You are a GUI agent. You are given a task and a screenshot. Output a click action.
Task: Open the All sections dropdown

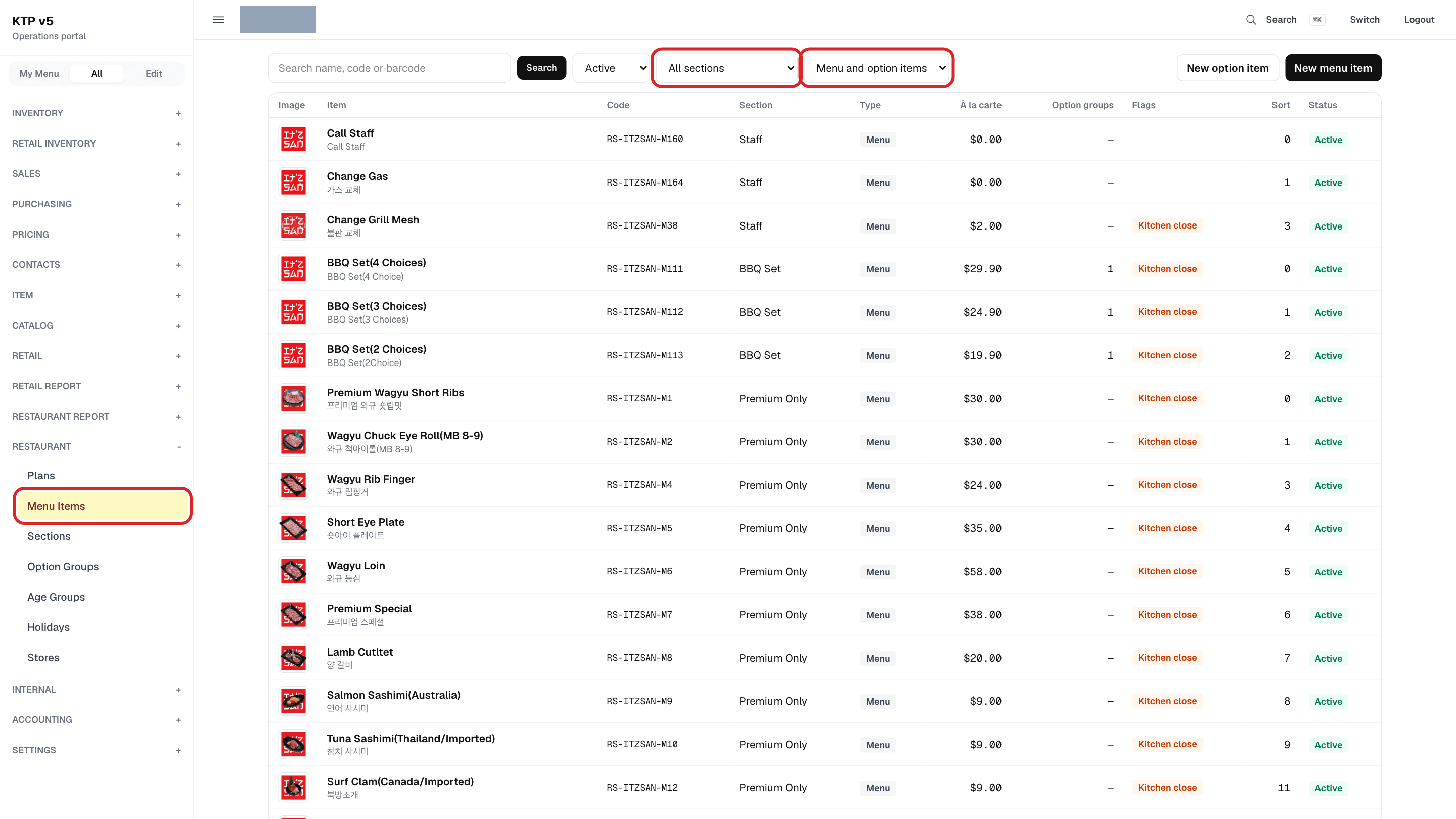(727, 68)
